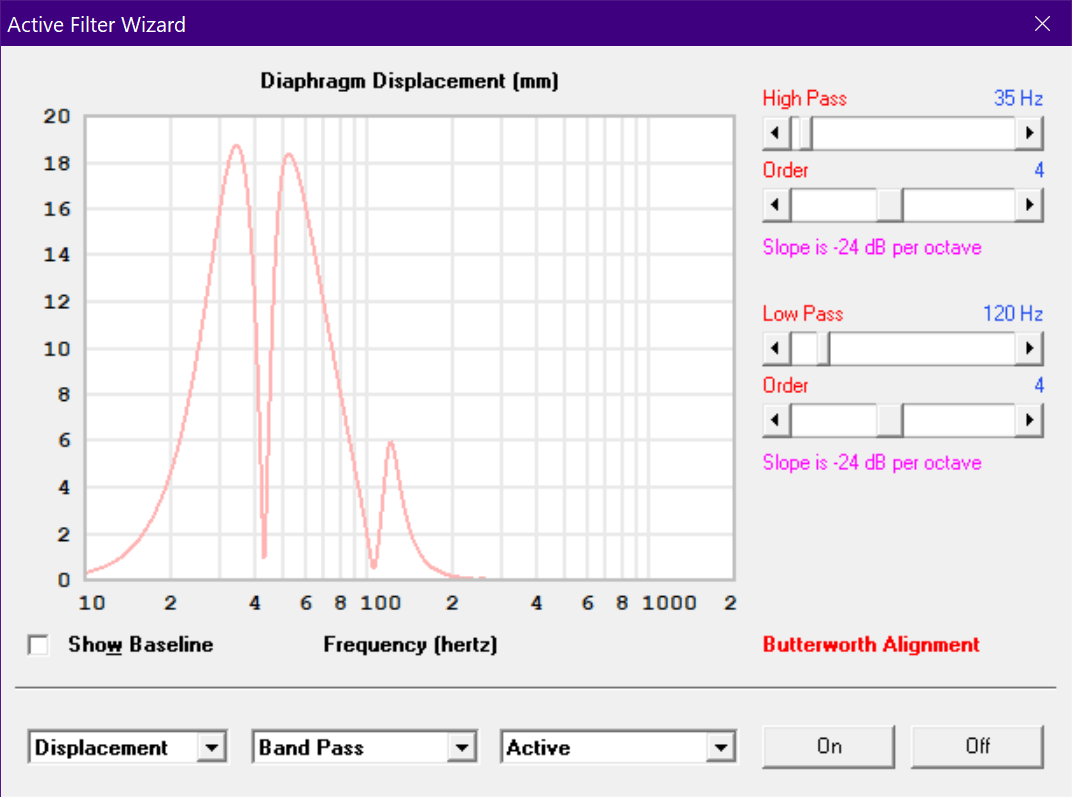Image resolution: width=1072 pixels, height=797 pixels.
Task: Decrease Low Pass Order with left arrow
Action: coord(776,420)
